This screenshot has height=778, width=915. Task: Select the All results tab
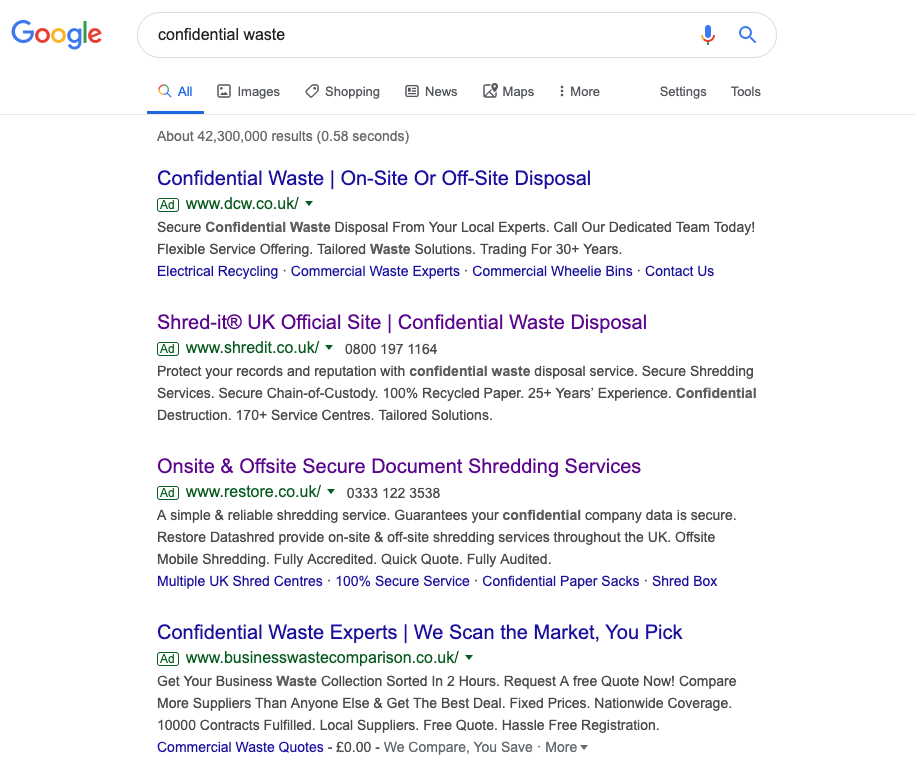coord(175,92)
